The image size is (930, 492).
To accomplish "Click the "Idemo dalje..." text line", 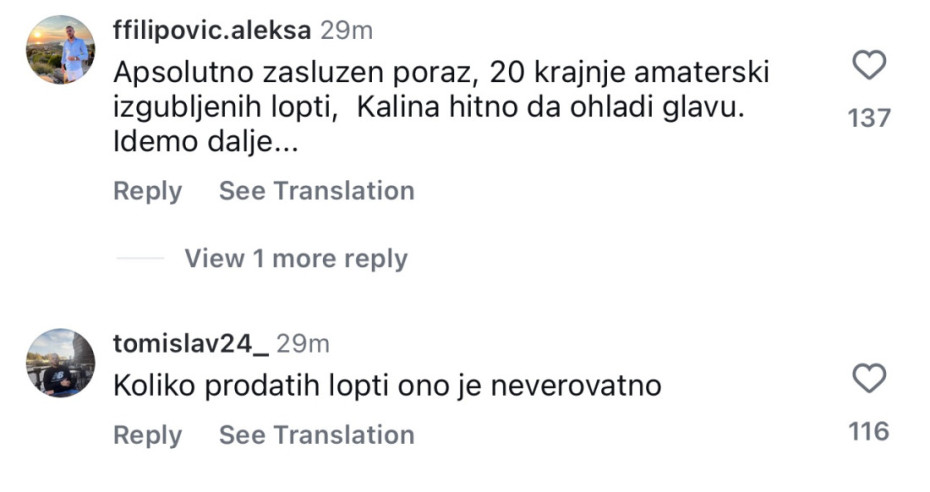I will tap(207, 144).
